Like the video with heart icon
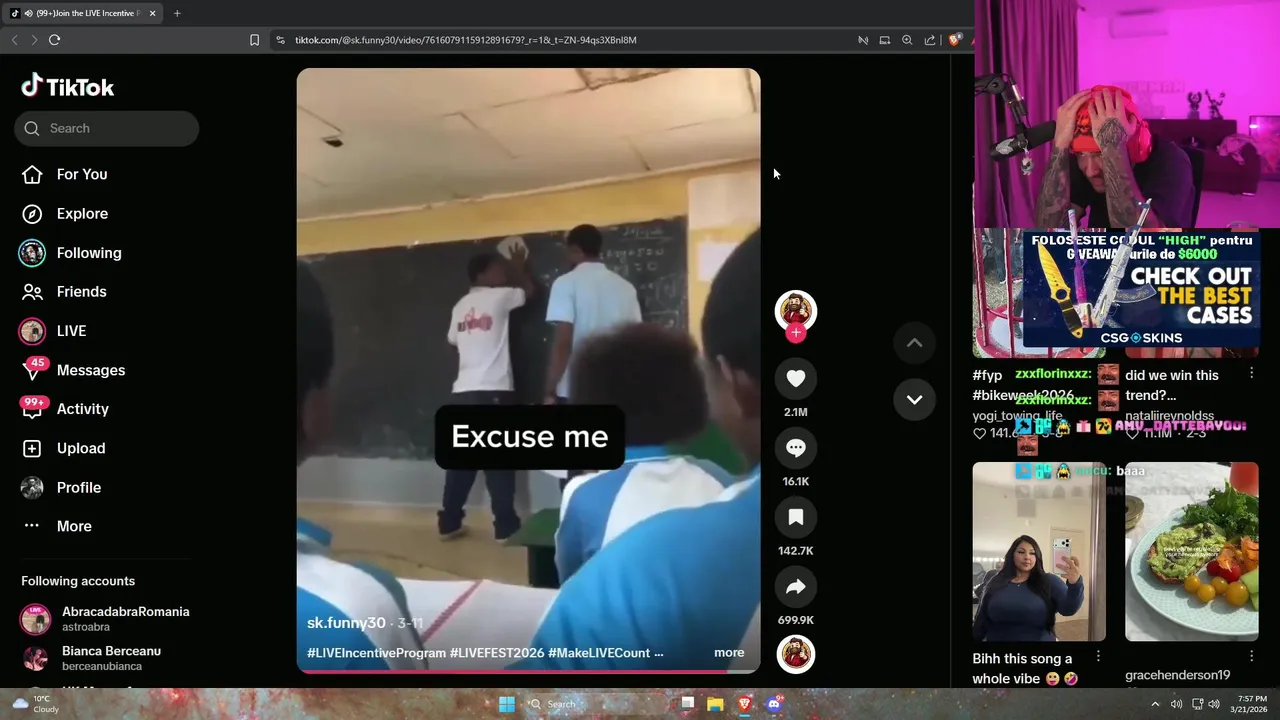 796,378
